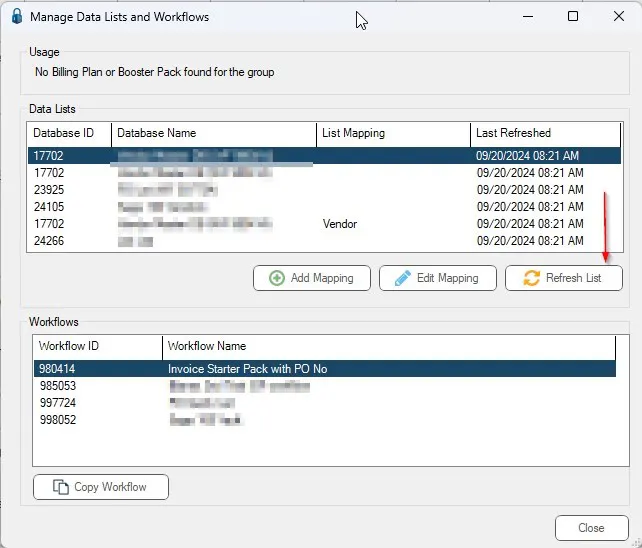Minimize the dialog window

pos(528,16)
